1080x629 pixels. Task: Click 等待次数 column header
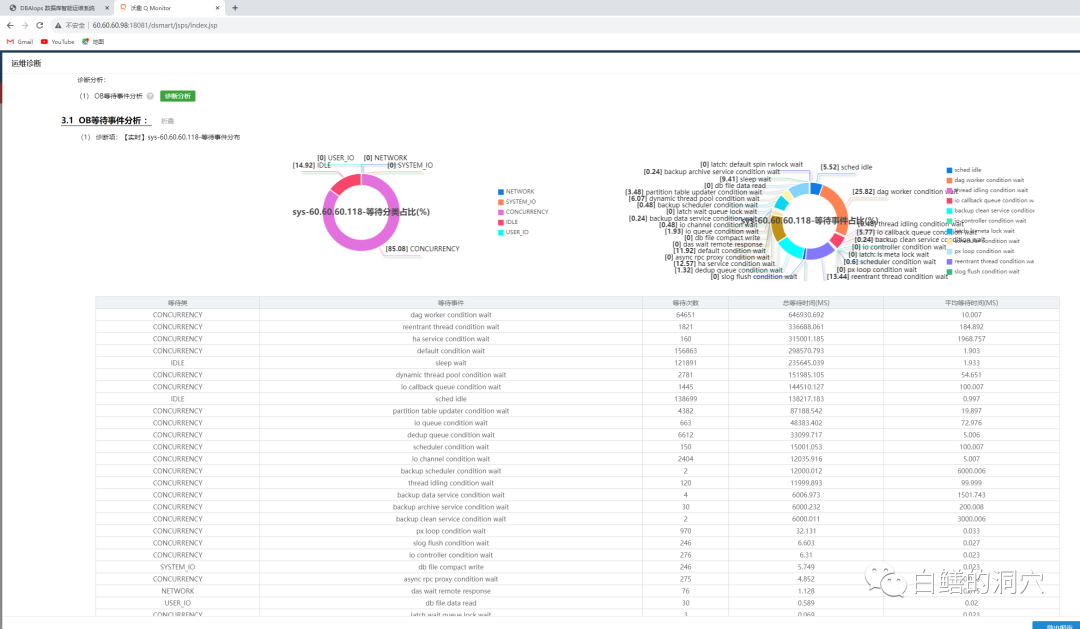(x=685, y=302)
